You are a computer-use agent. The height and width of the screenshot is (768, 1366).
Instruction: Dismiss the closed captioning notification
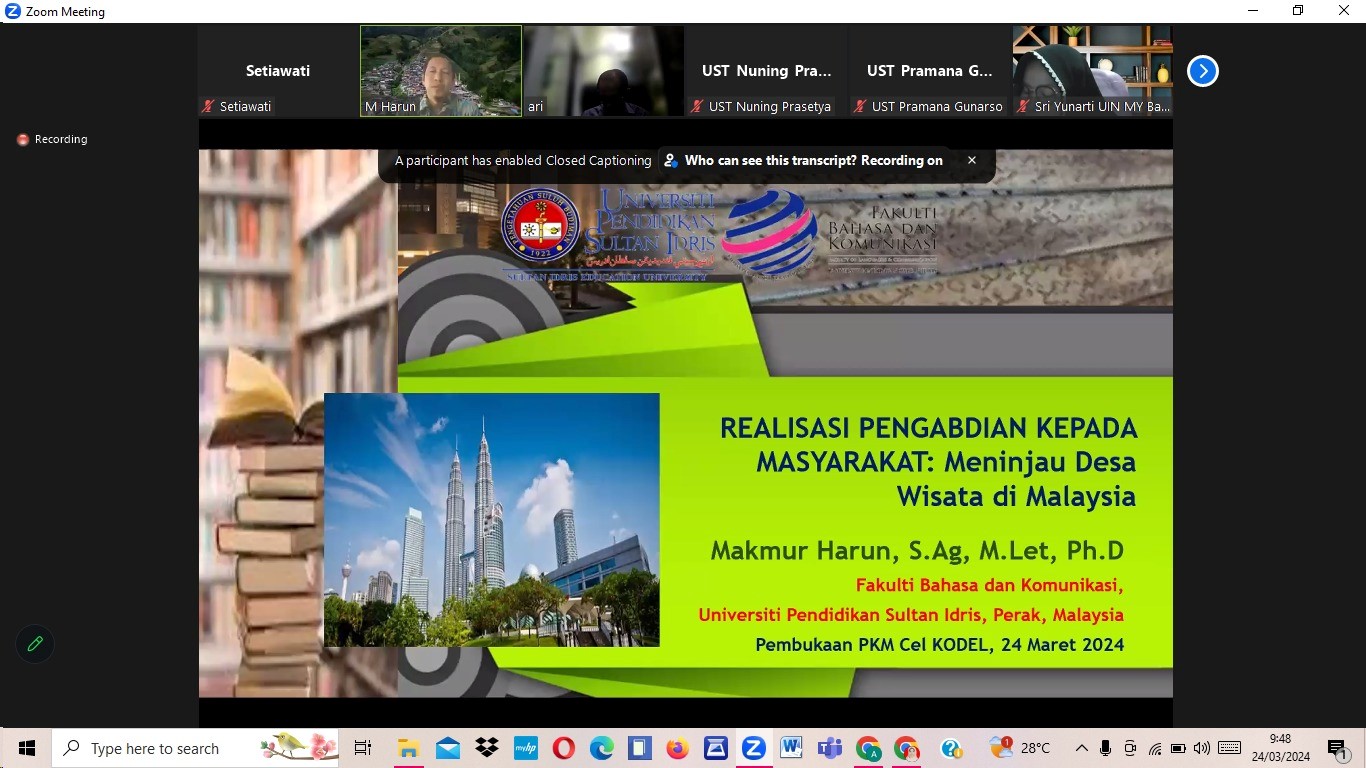[x=971, y=160]
